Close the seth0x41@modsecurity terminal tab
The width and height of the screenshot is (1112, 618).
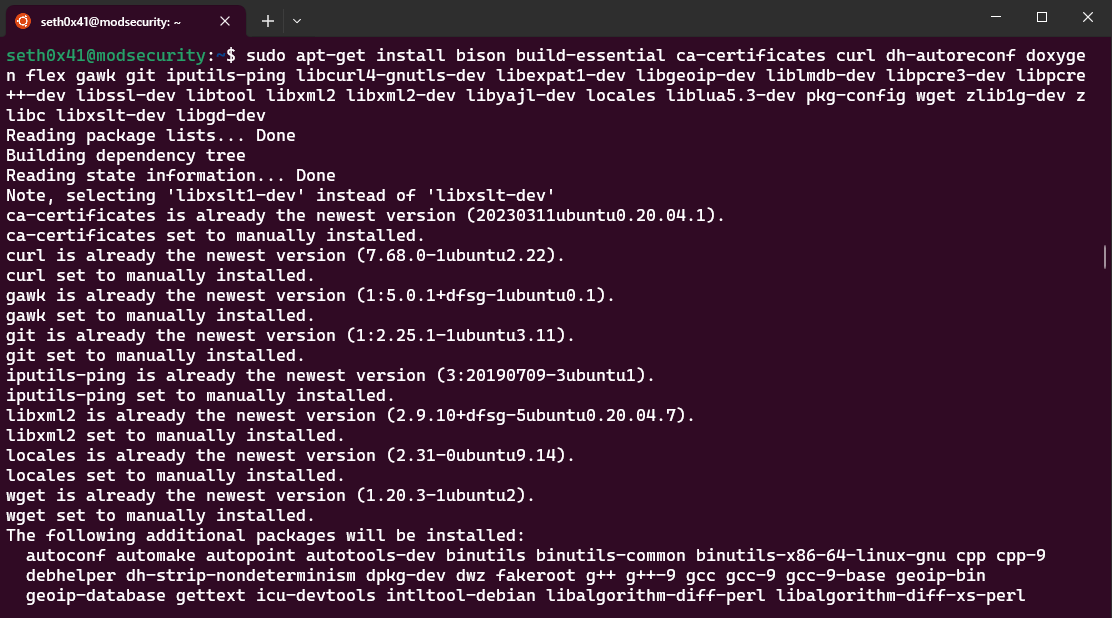(225, 20)
